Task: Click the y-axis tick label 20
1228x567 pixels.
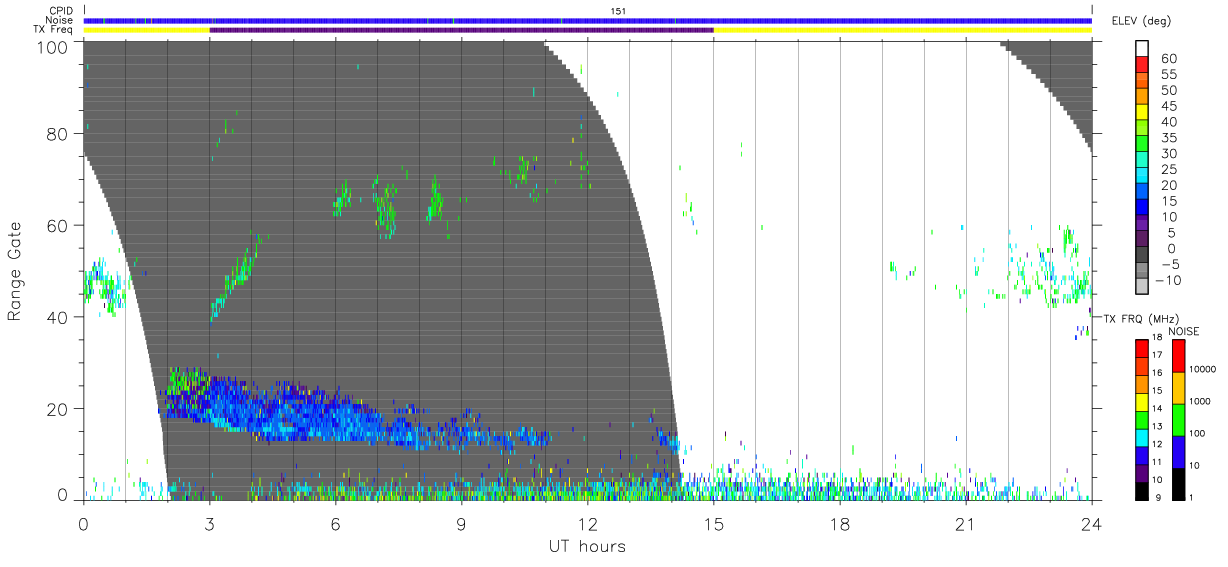Action: pos(55,410)
